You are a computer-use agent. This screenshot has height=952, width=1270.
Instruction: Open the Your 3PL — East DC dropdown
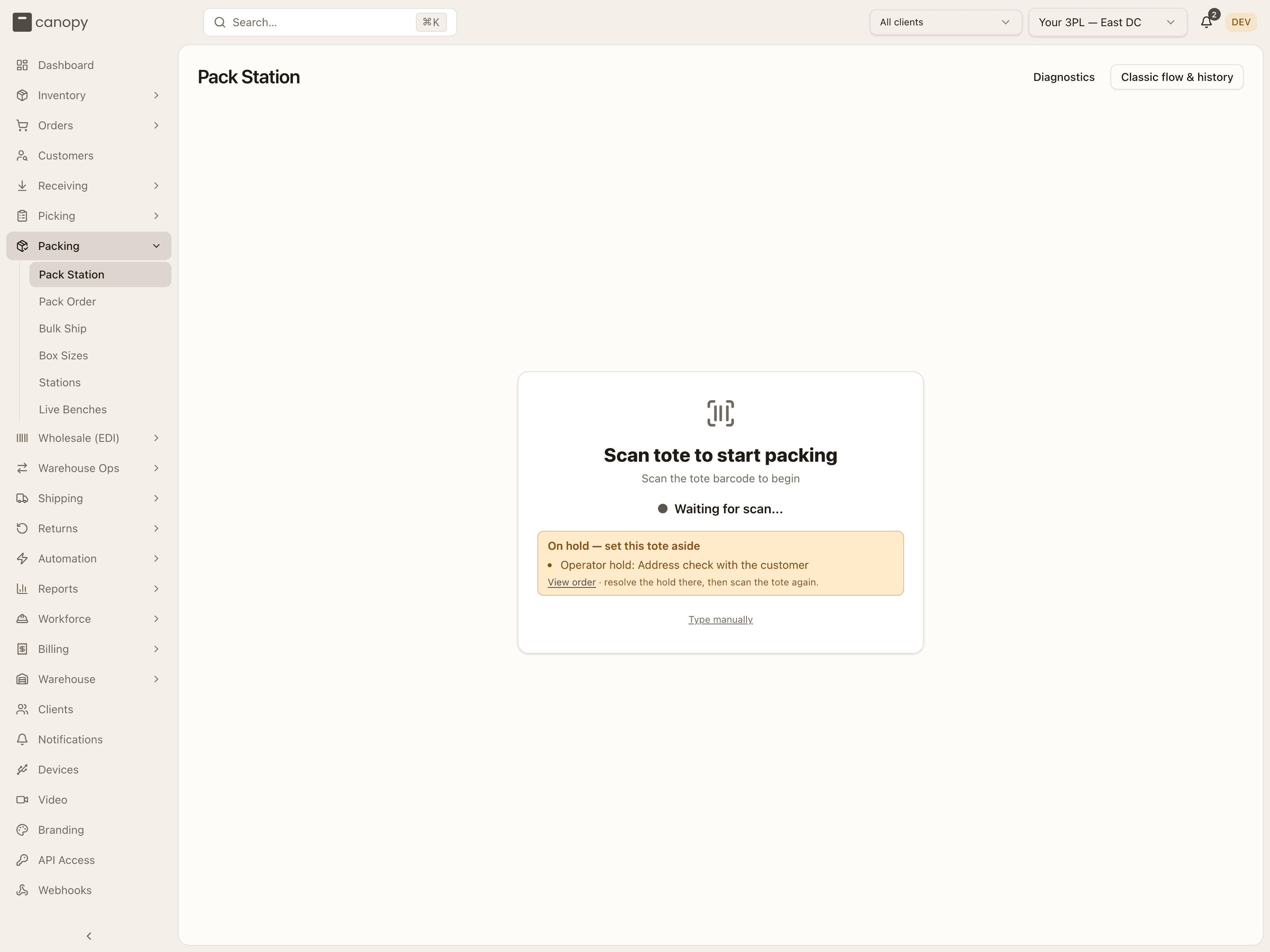click(x=1108, y=22)
